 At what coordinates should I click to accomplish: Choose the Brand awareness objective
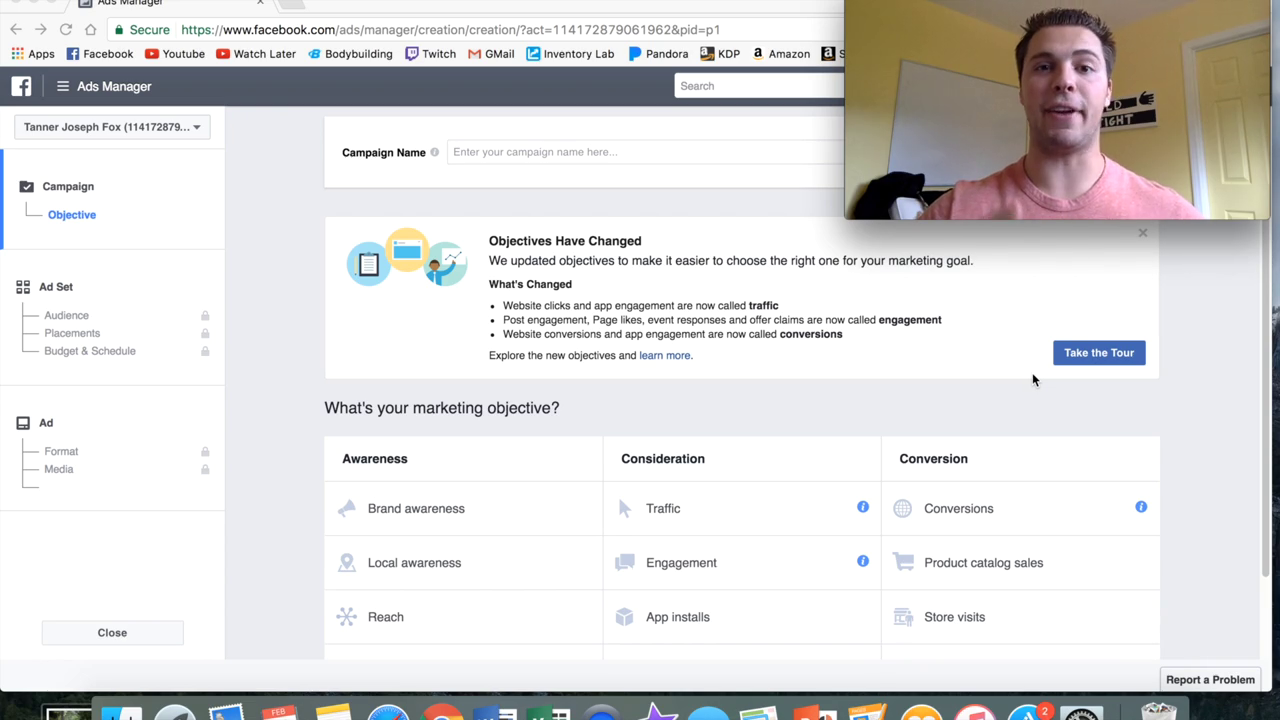pos(463,509)
